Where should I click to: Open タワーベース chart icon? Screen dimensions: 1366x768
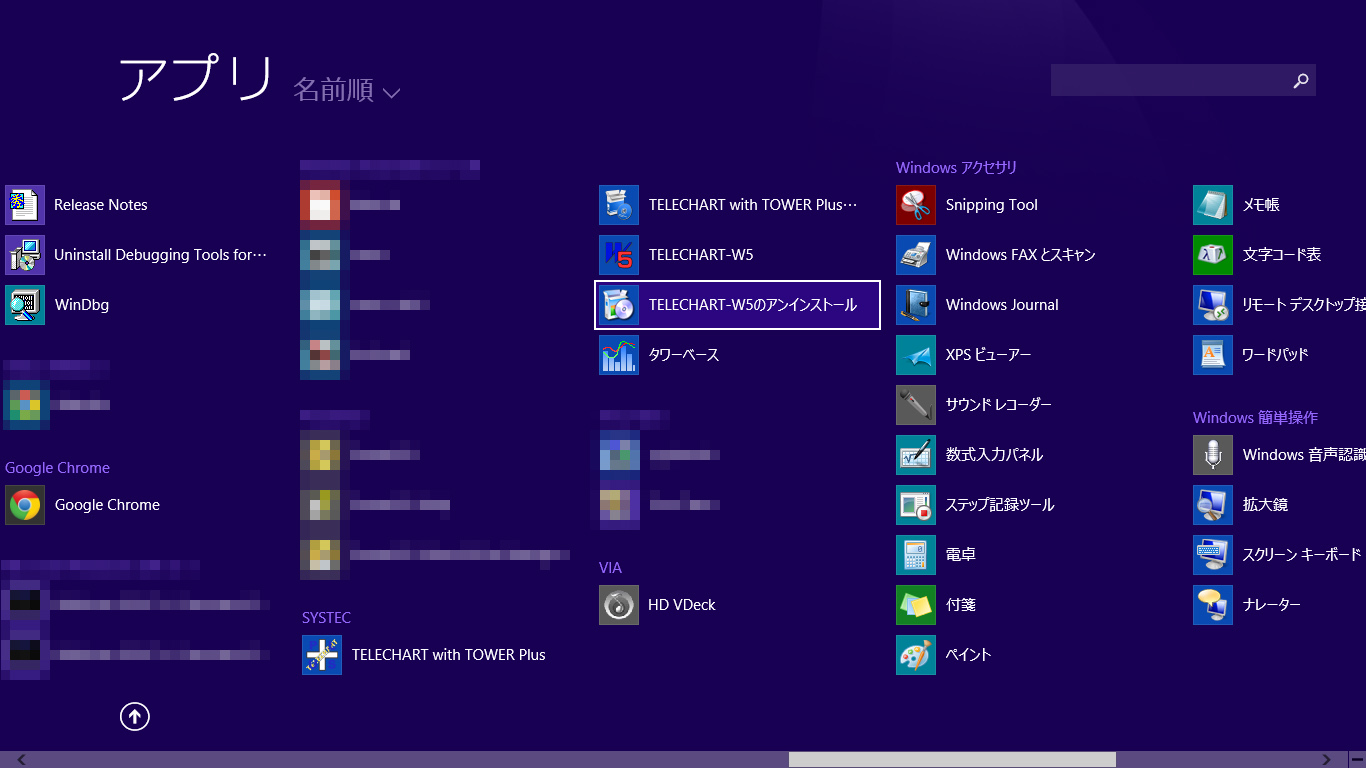coord(619,355)
